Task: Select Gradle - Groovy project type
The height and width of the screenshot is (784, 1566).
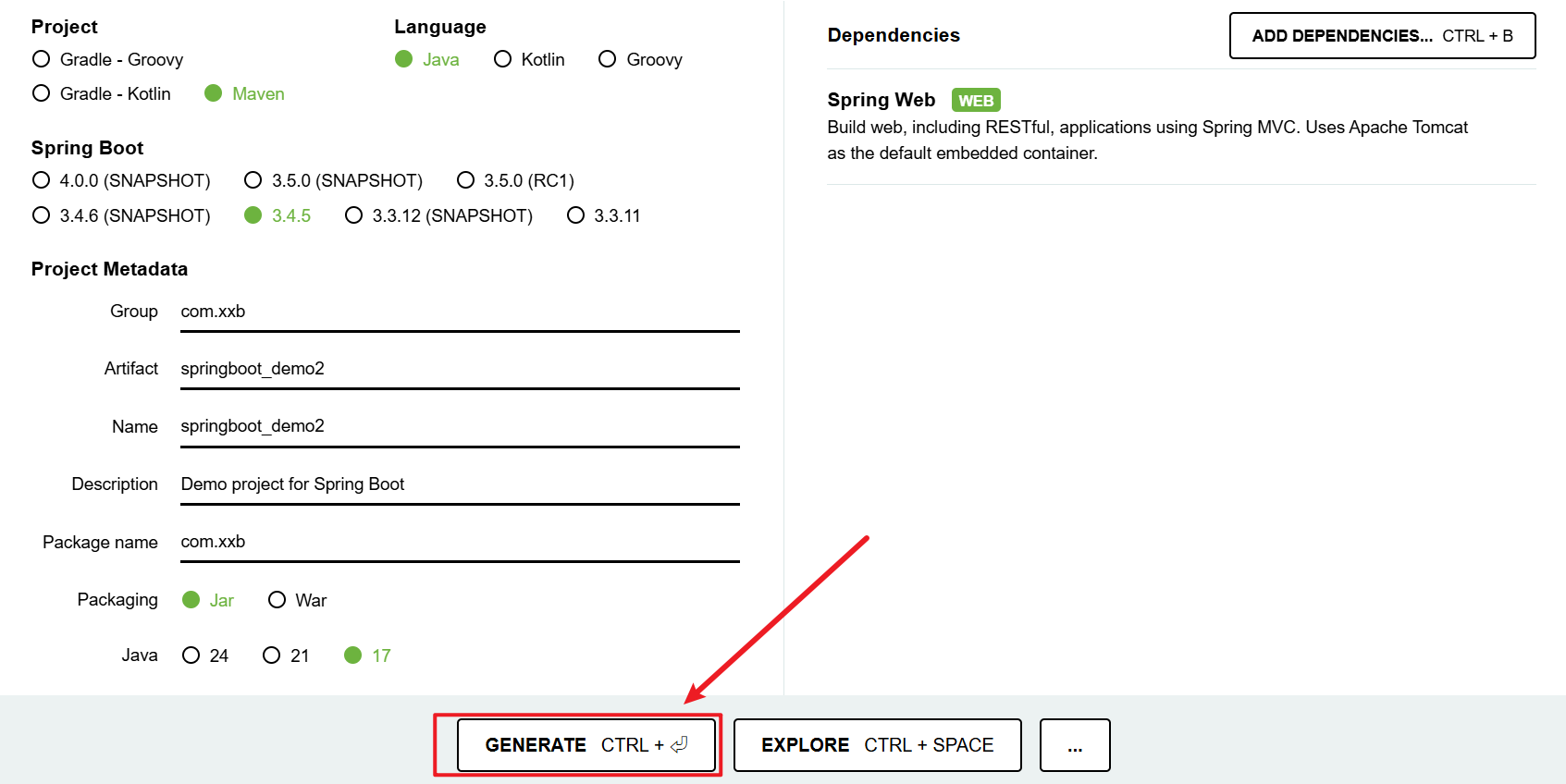Action: (x=107, y=59)
